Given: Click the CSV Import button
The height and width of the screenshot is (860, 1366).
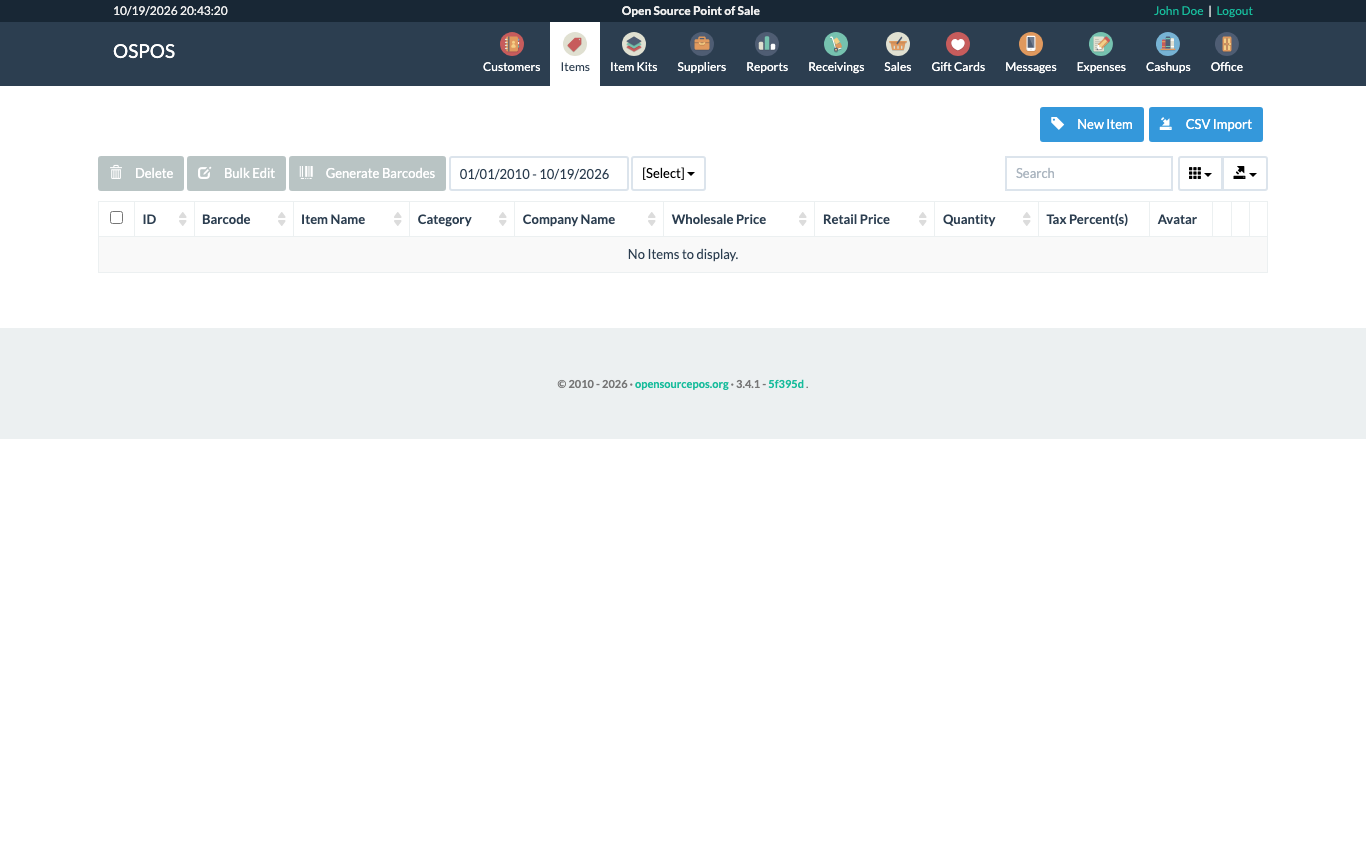Looking at the screenshot, I should (x=1206, y=124).
